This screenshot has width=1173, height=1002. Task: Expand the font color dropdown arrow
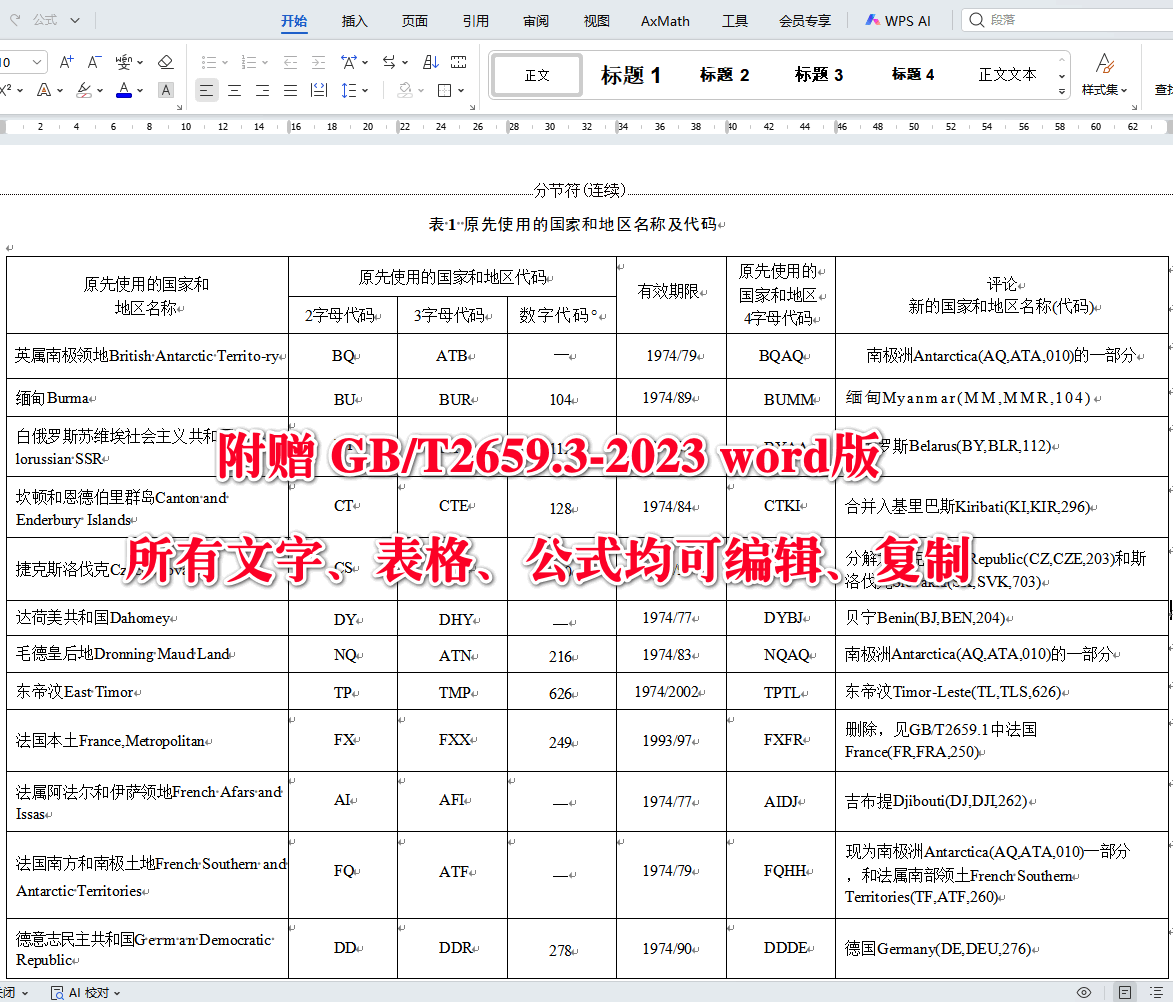point(140,90)
